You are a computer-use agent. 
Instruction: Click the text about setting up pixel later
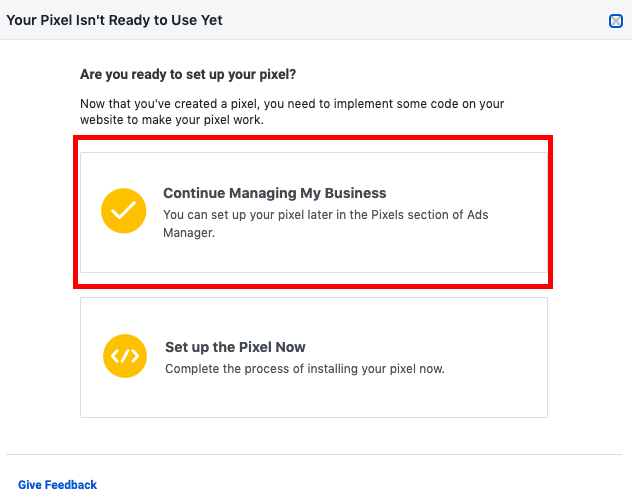tap(325, 215)
